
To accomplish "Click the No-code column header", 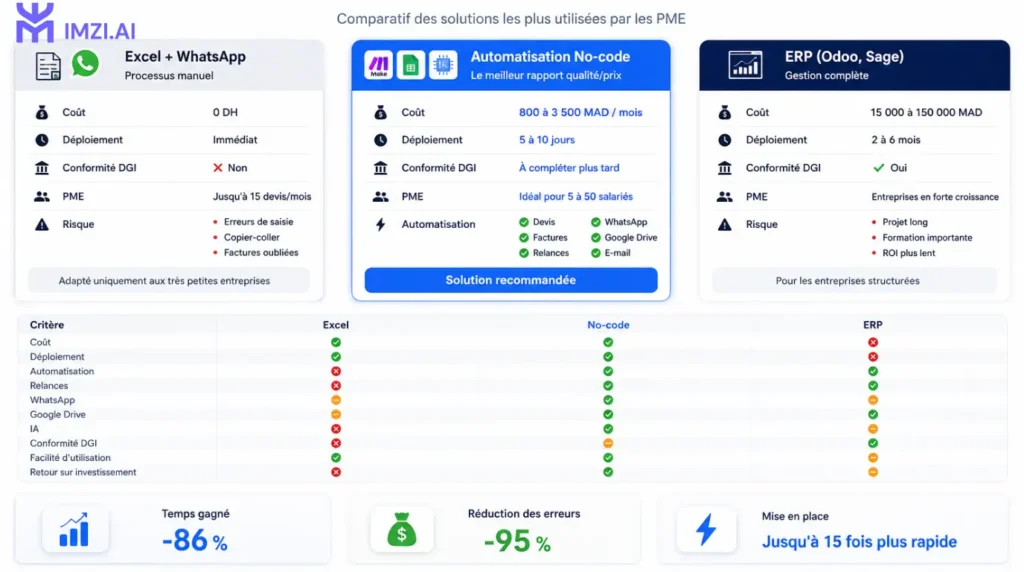I will point(608,325).
